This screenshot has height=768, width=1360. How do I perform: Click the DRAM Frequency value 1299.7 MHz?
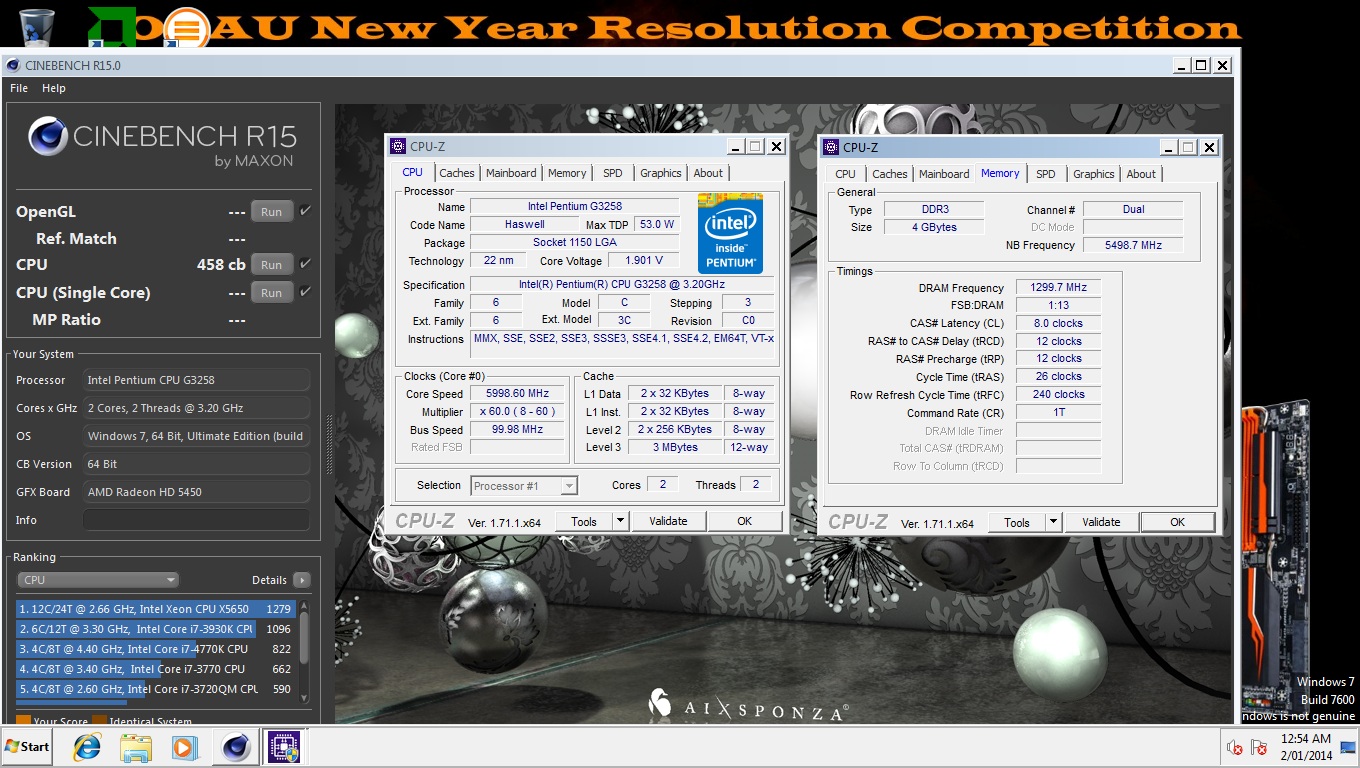pyautogui.click(x=1058, y=287)
